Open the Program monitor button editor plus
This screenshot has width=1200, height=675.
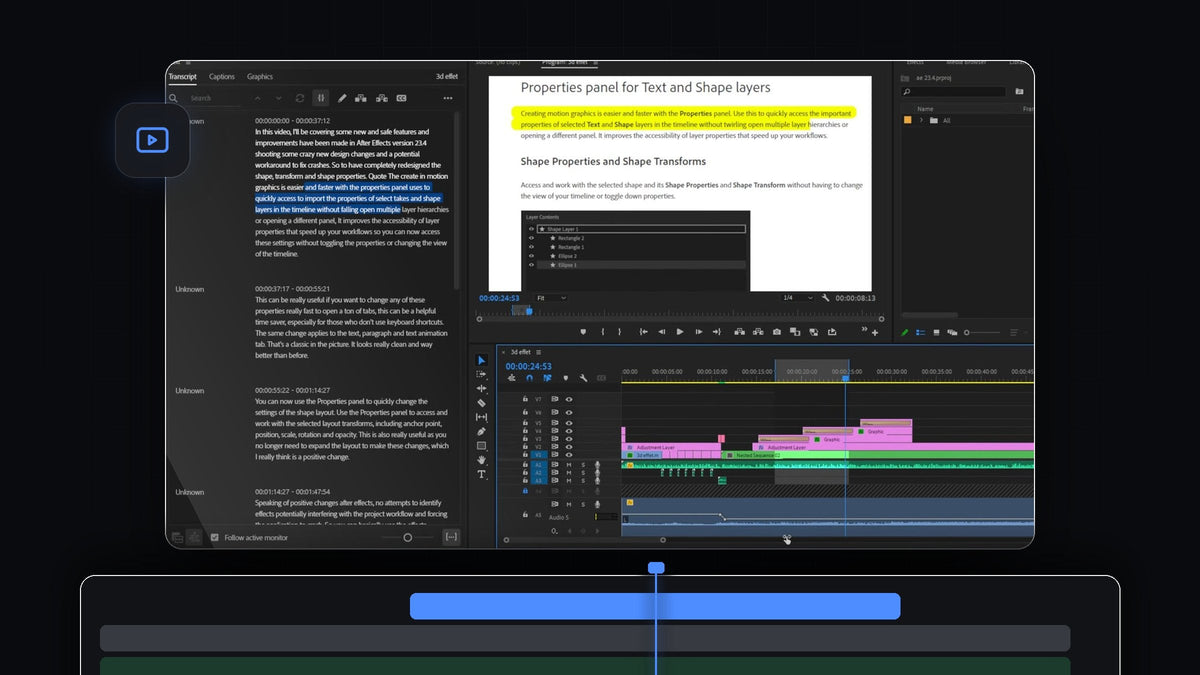pyautogui.click(x=875, y=333)
